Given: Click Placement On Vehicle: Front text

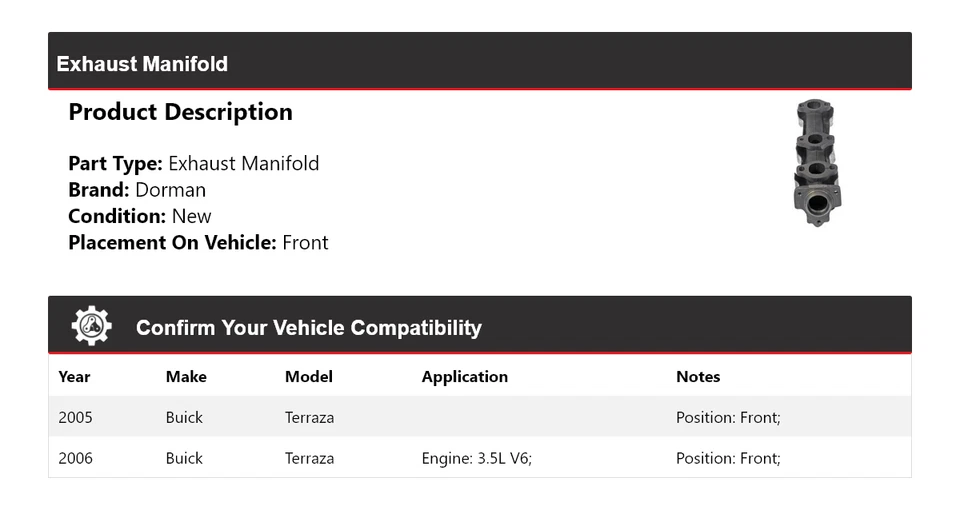Looking at the screenshot, I should [x=198, y=242].
